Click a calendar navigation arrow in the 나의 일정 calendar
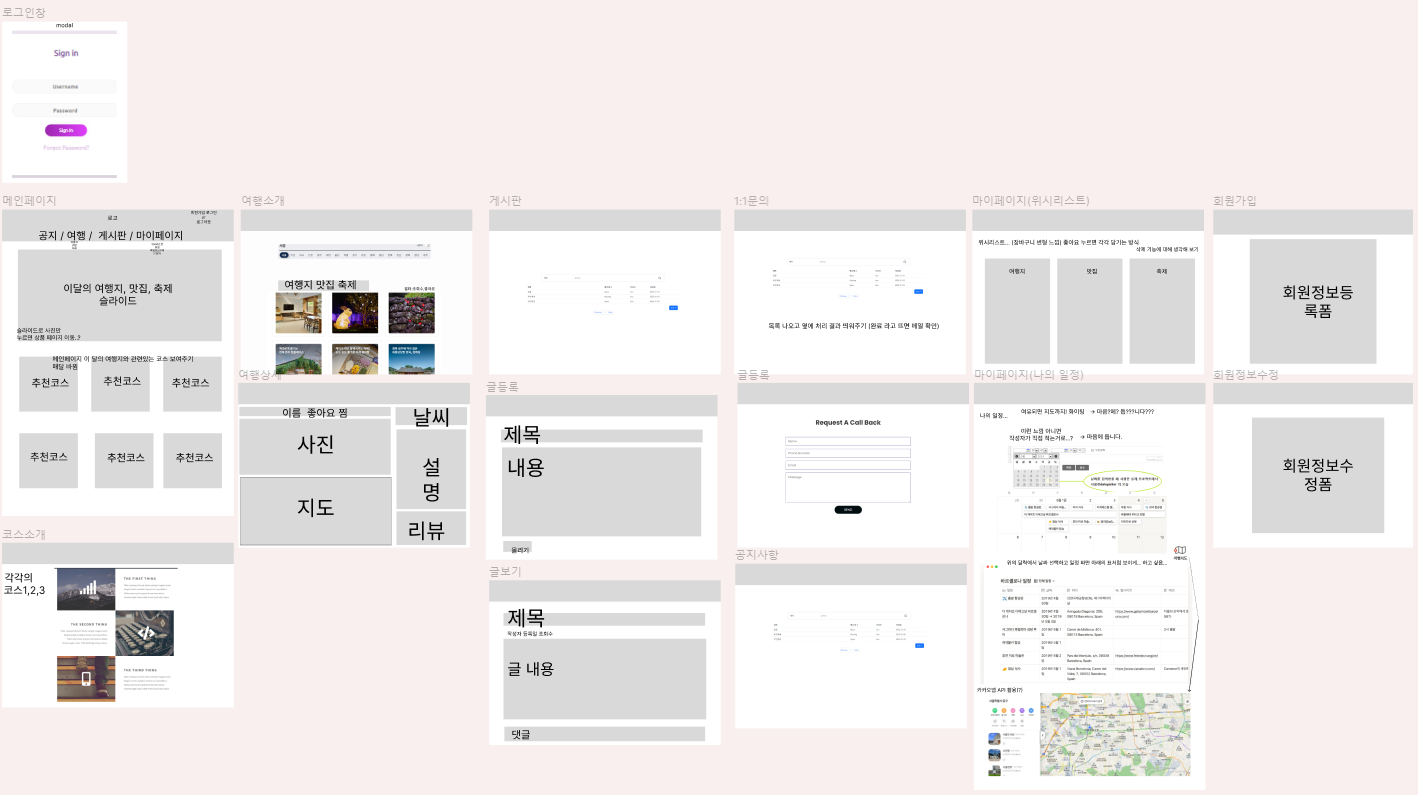This screenshot has width=1418, height=795. pos(1016,456)
